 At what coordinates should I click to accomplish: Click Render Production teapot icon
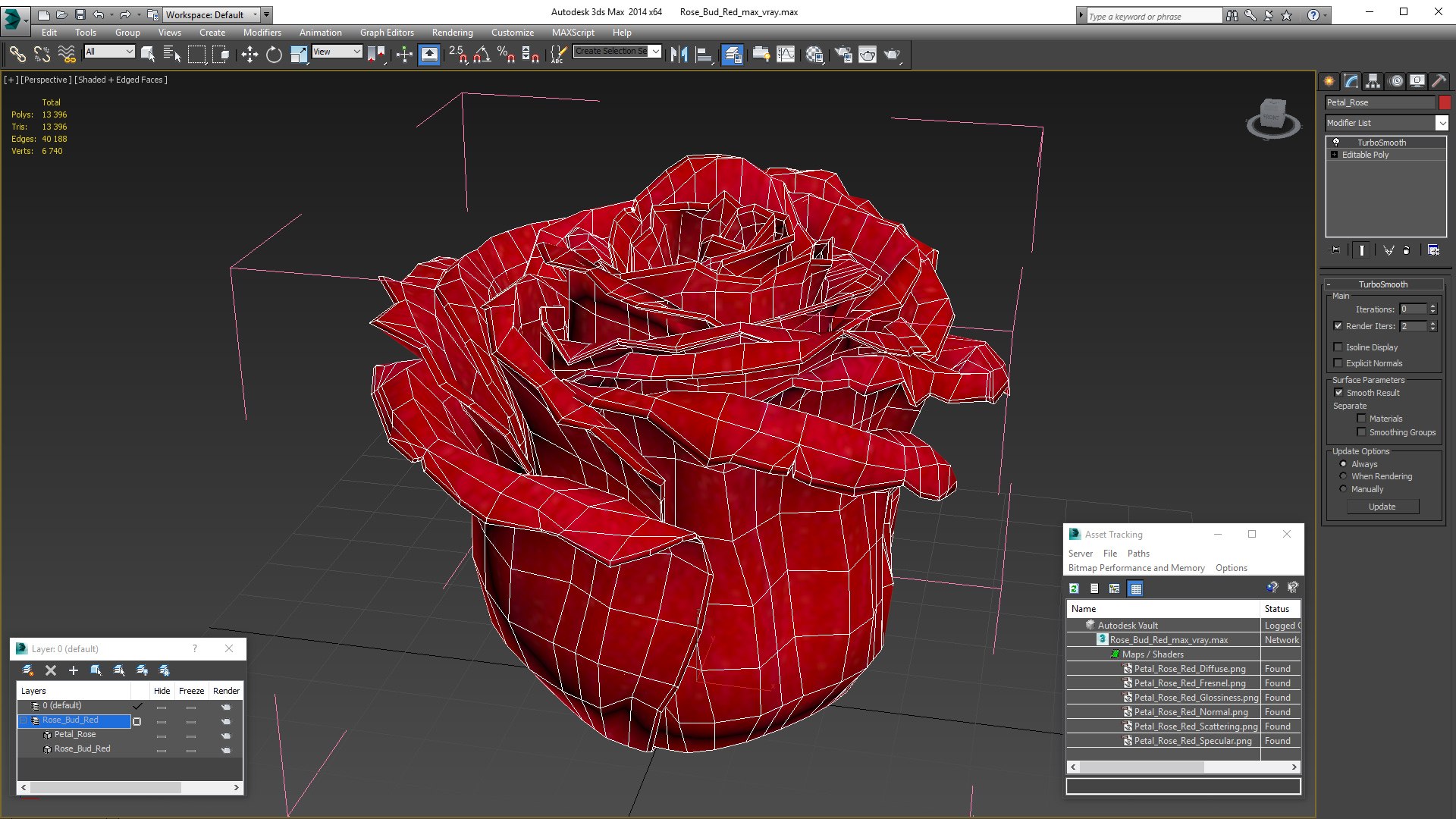pos(893,54)
